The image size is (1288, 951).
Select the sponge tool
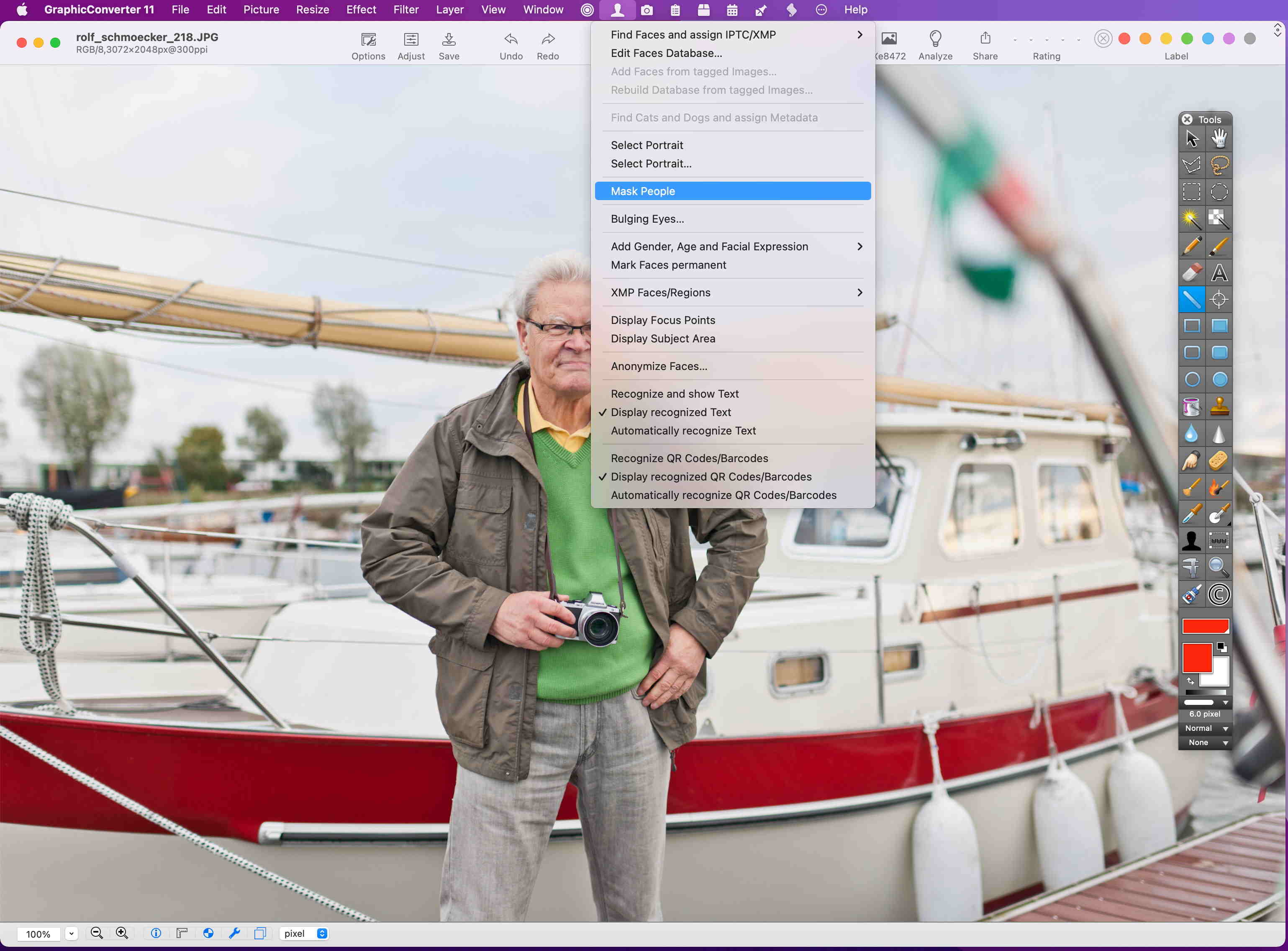1219,460
